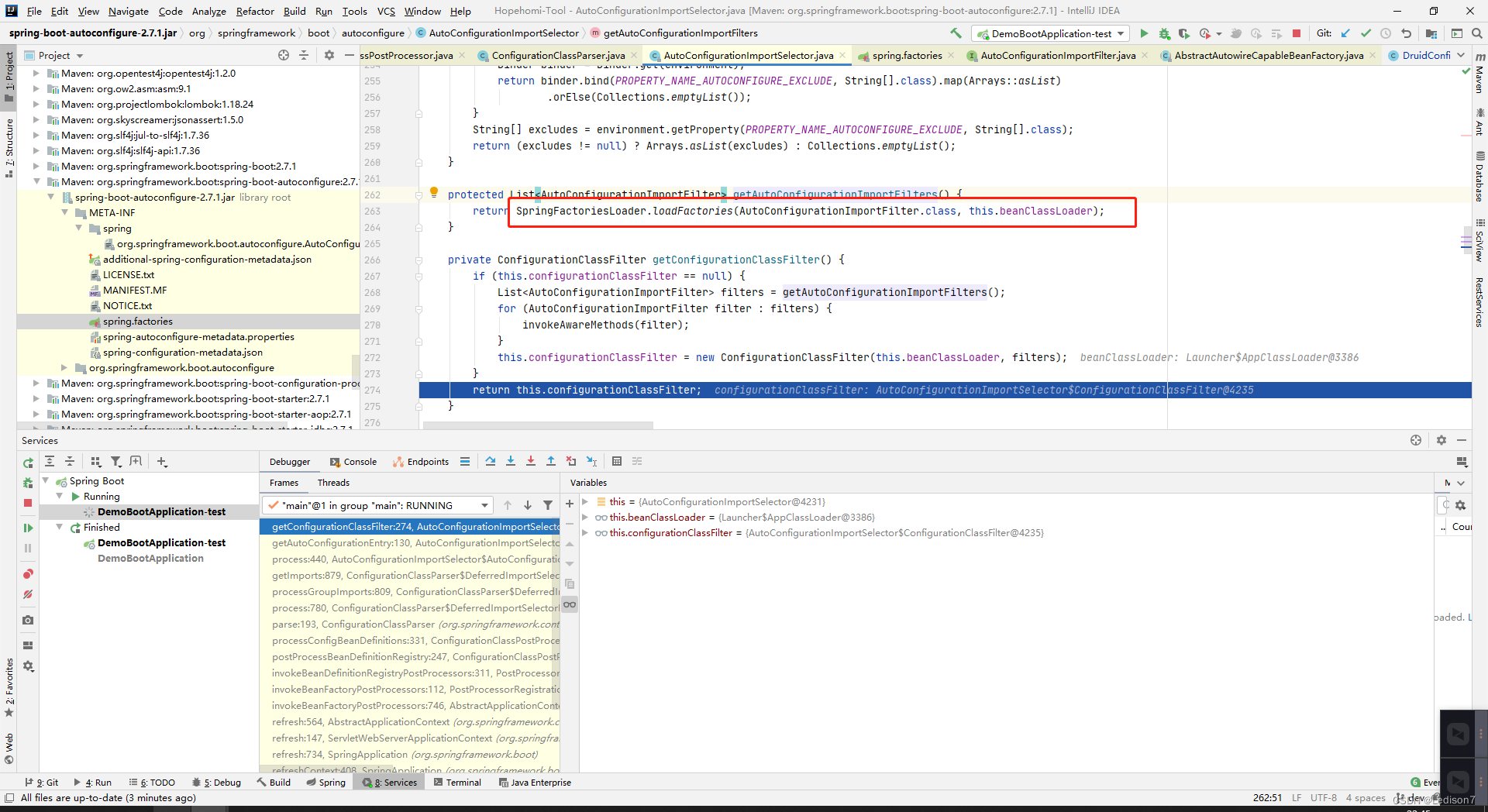The width and height of the screenshot is (1488, 812).
Task: Open the main thread RUNNING dropdown
Action: (377, 505)
